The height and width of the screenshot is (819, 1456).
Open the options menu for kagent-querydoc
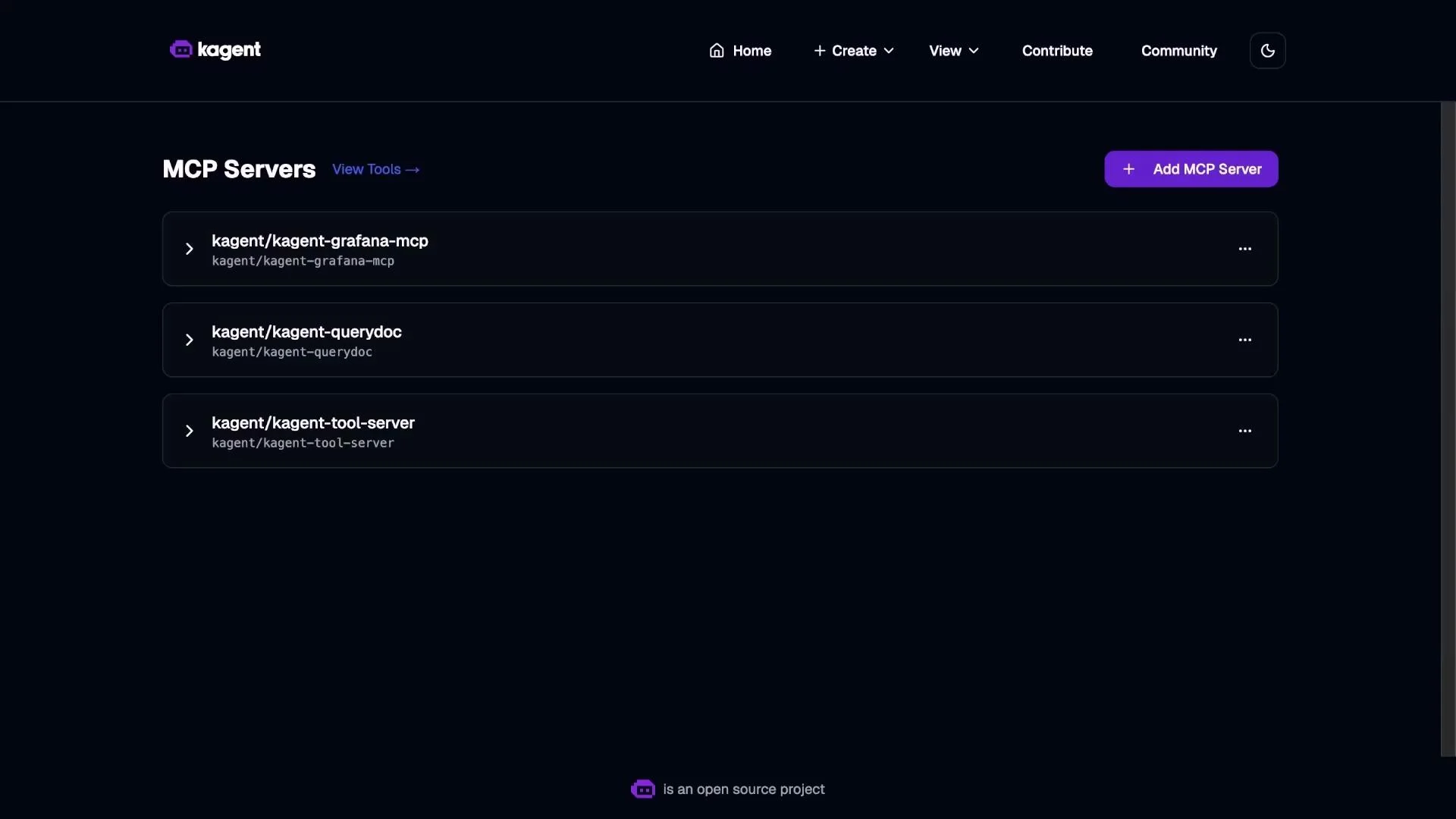click(1244, 340)
